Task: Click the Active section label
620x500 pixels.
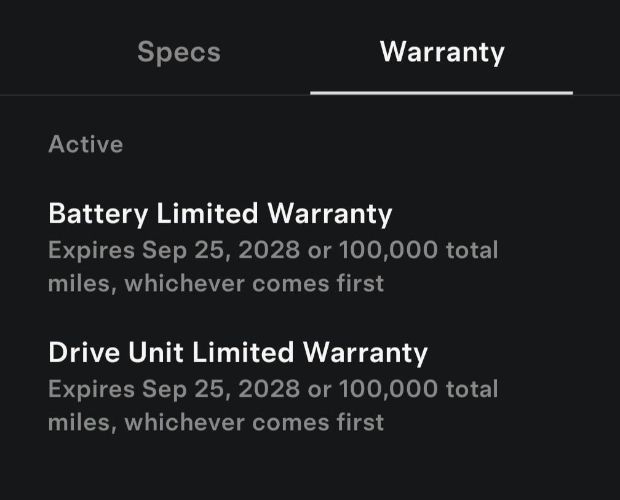Action: [x=86, y=144]
